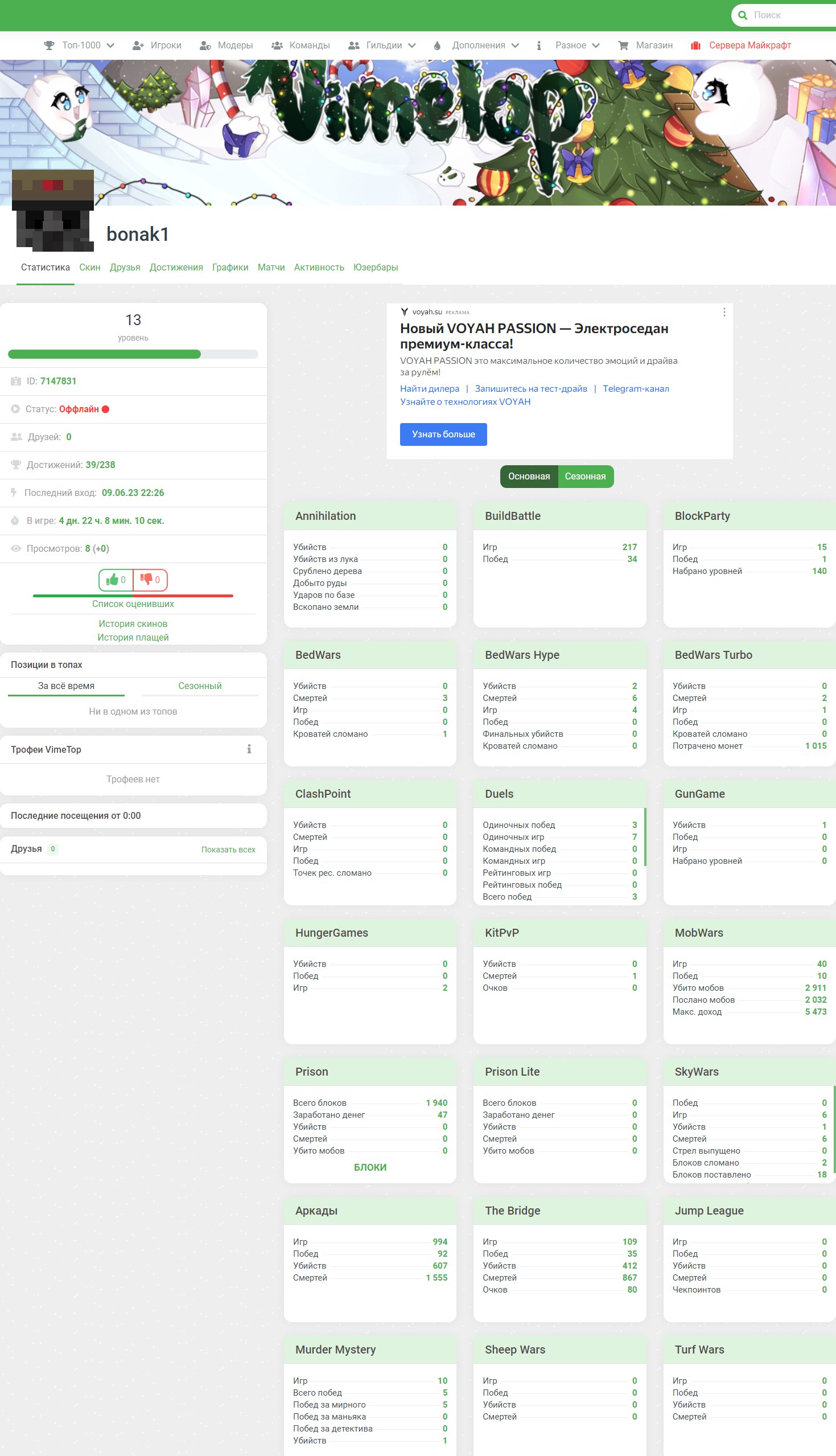Viewport: 836px width, 1456px height.
Task: Click the add-player icon beside Игроки
Action: pyautogui.click(x=138, y=46)
